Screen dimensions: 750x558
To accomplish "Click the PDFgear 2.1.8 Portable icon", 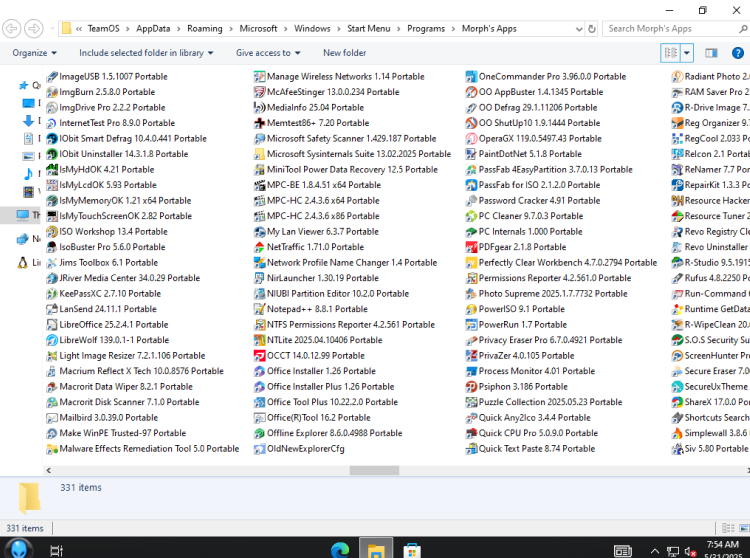I will point(471,247).
